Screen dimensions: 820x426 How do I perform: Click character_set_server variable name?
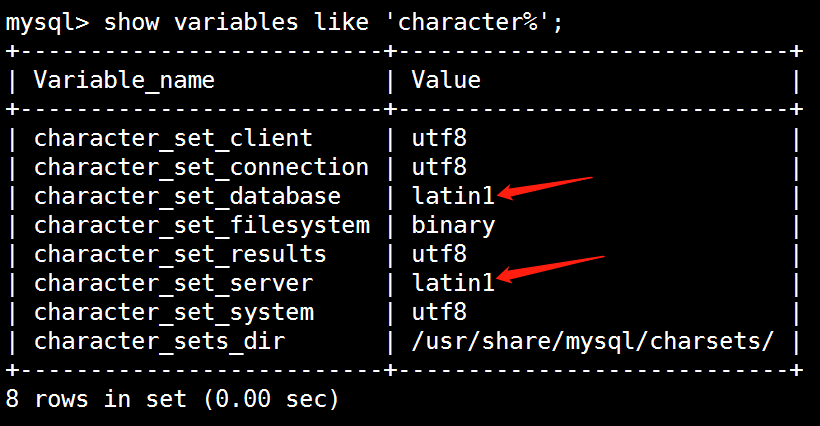tap(173, 283)
